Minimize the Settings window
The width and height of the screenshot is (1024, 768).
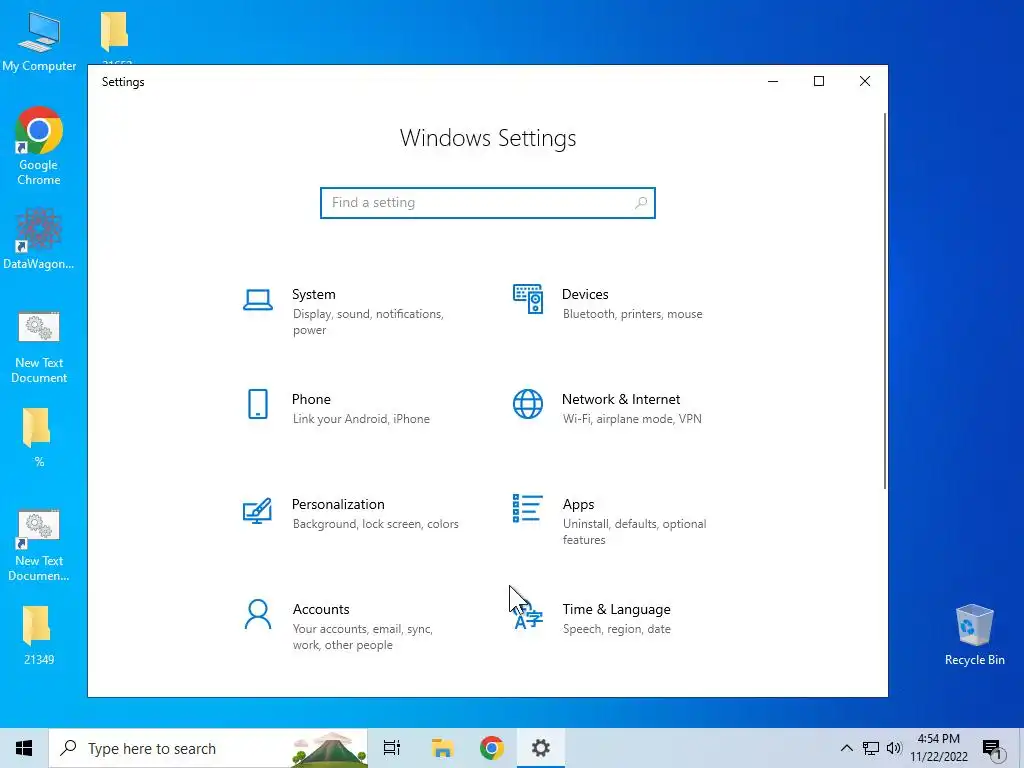[x=773, y=81]
